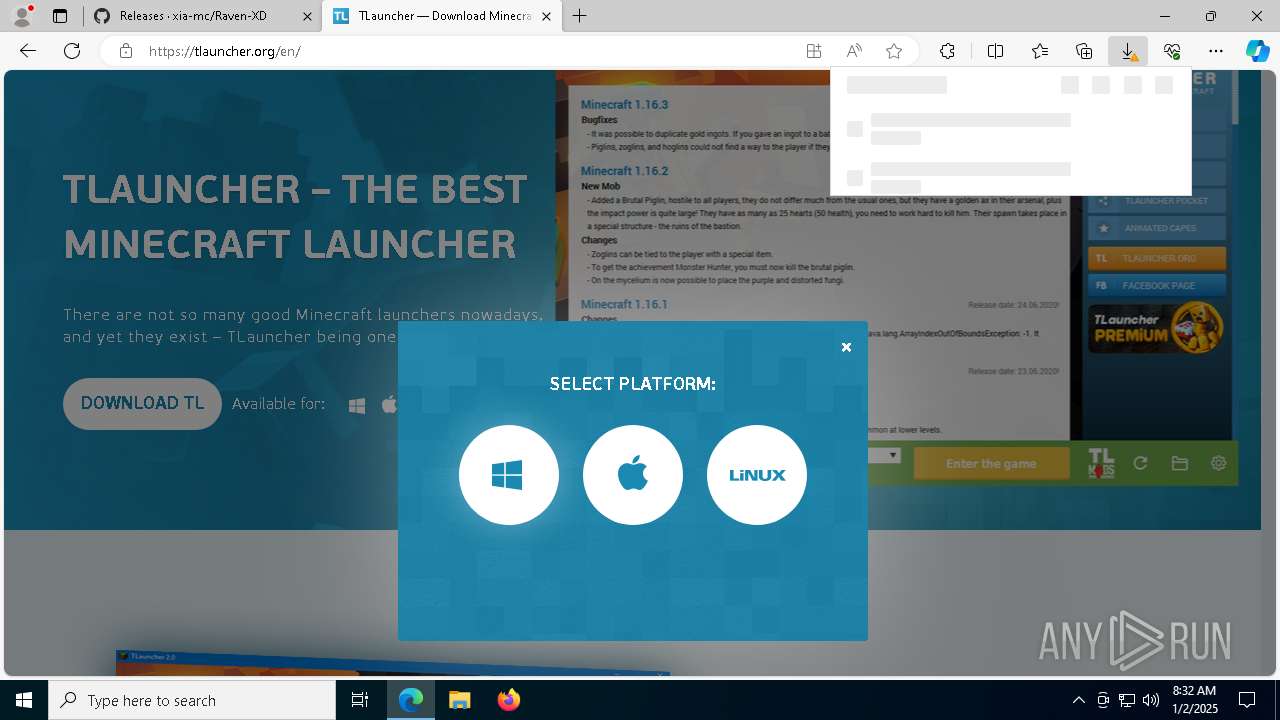1280x720 pixels.
Task: Toggle the Downloads flyout button
Action: click(x=1128, y=51)
